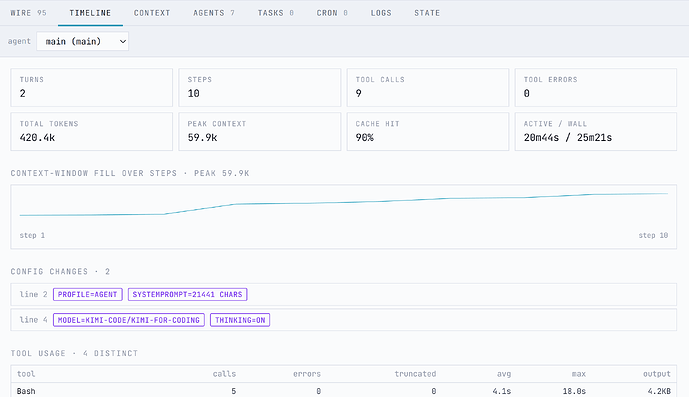Click the TOTAL TOKENS stat card
Screen dimensions: 689x397
92,131
